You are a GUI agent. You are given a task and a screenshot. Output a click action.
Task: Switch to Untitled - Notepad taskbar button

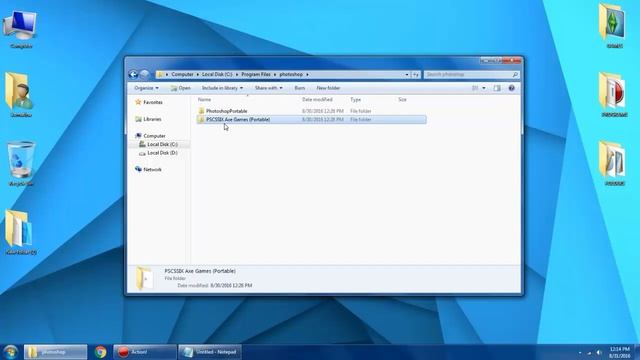210,352
